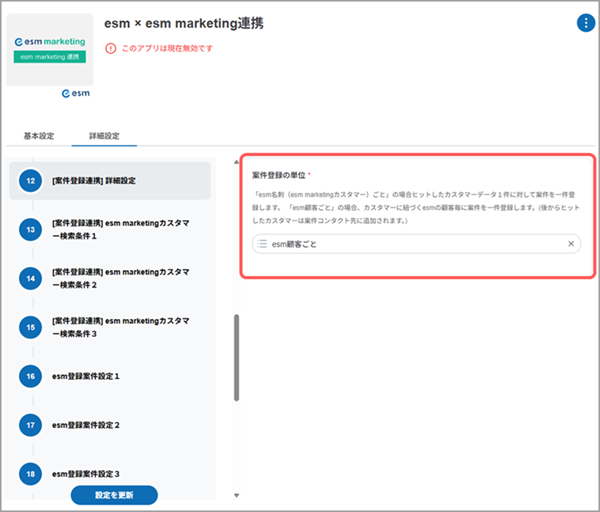Click step 16 number badge
This screenshot has width=600, height=512.
tap(33, 376)
